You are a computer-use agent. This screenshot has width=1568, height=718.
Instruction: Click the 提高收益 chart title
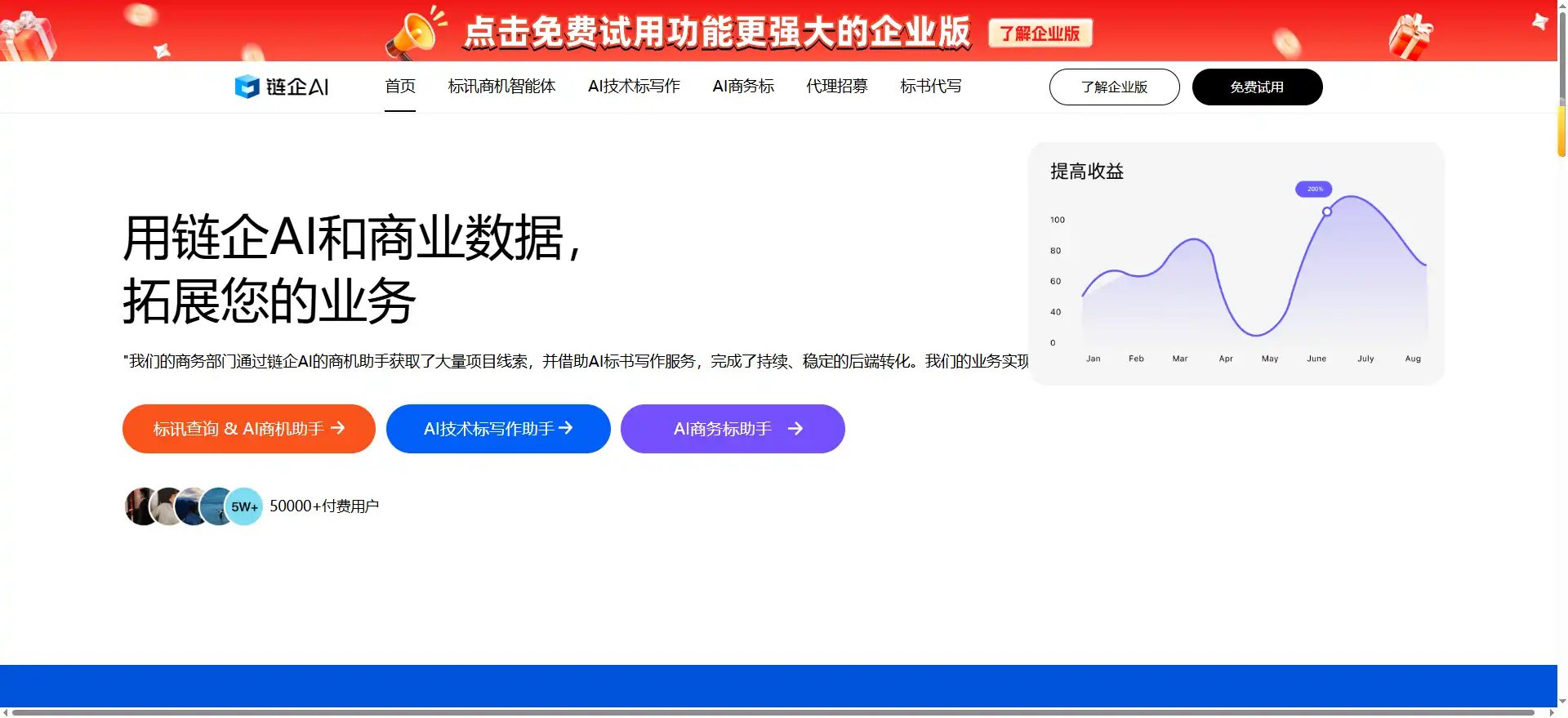[x=1087, y=172]
